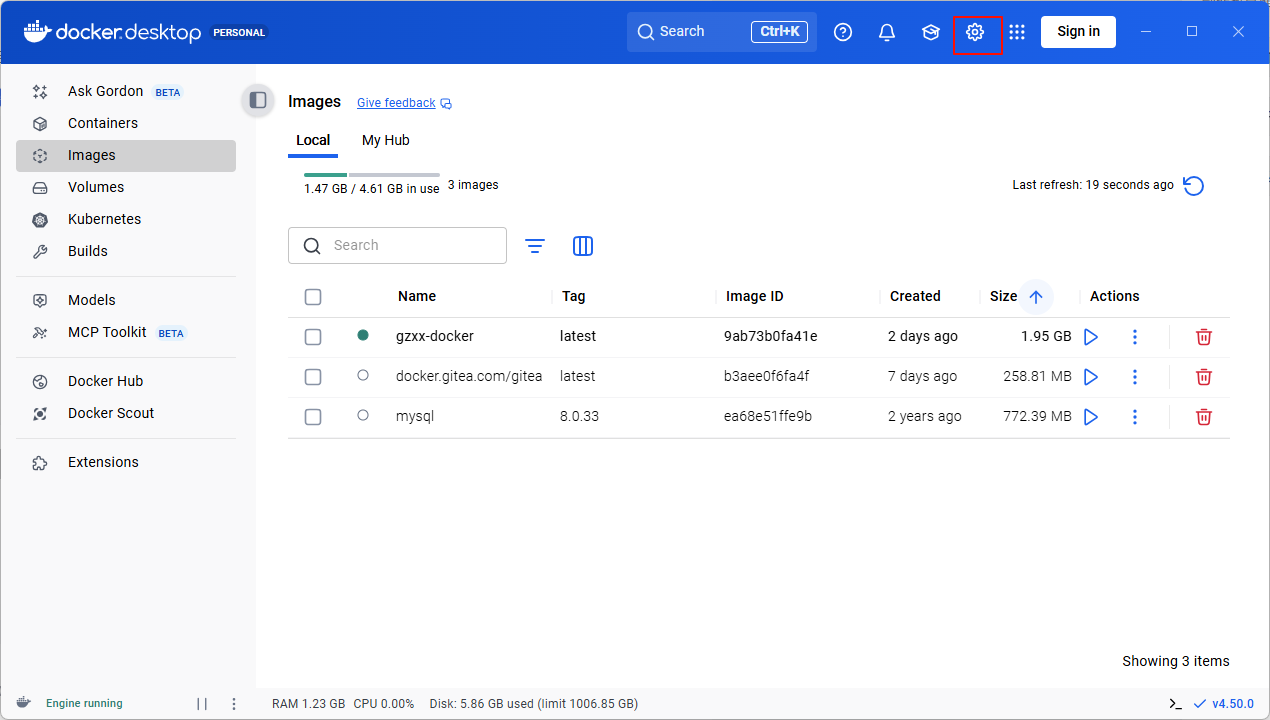Select Images in sidebar
Image resolution: width=1270 pixels, height=720 pixels.
[x=126, y=156]
